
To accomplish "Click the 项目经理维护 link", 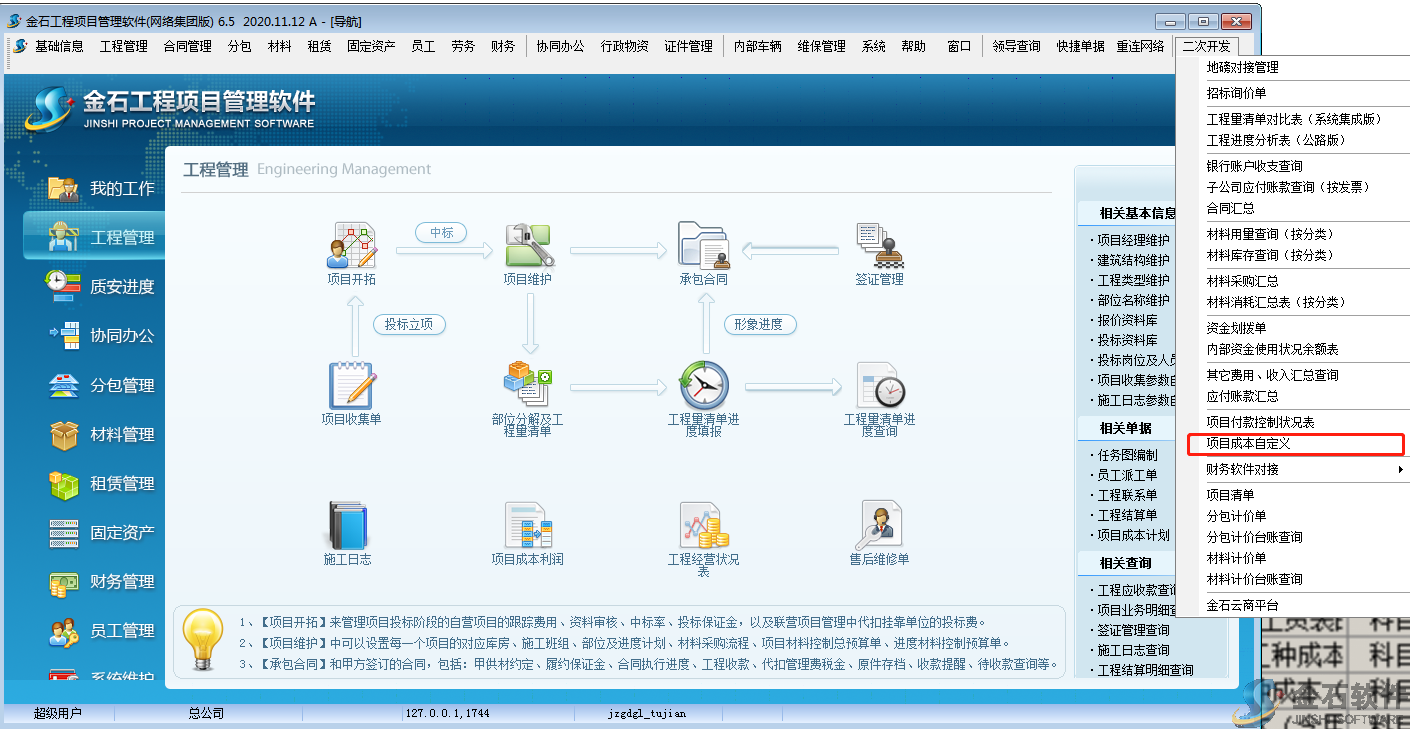I will click(1133, 240).
